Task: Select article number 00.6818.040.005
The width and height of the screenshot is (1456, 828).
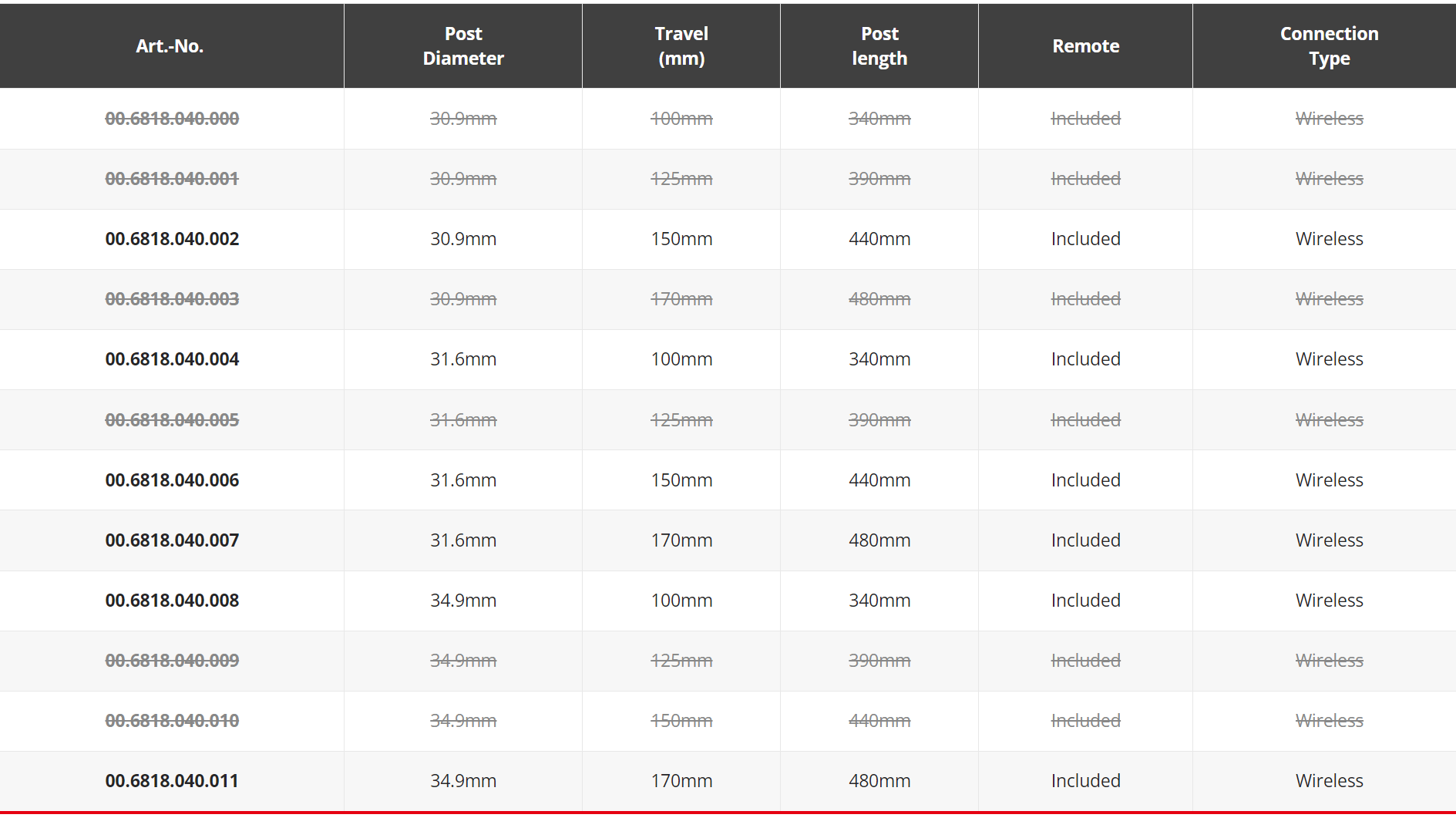Action: point(172,420)
